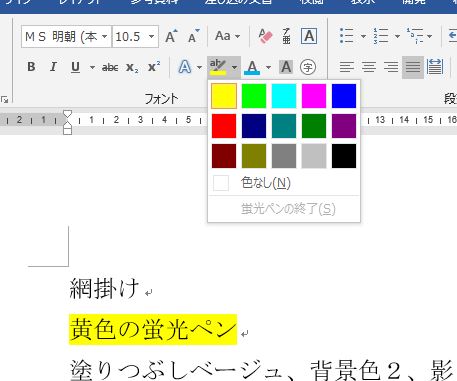Viewport: 457px width, 381px height.
Task: Click the line starting 塗りつぶしベージュ
Action: [x=262, y=369]
